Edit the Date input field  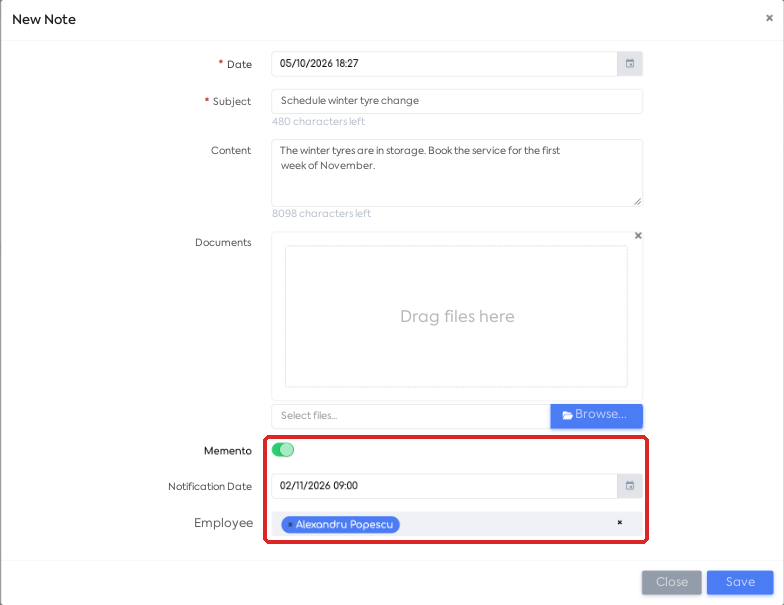click(x=444, y=64)
